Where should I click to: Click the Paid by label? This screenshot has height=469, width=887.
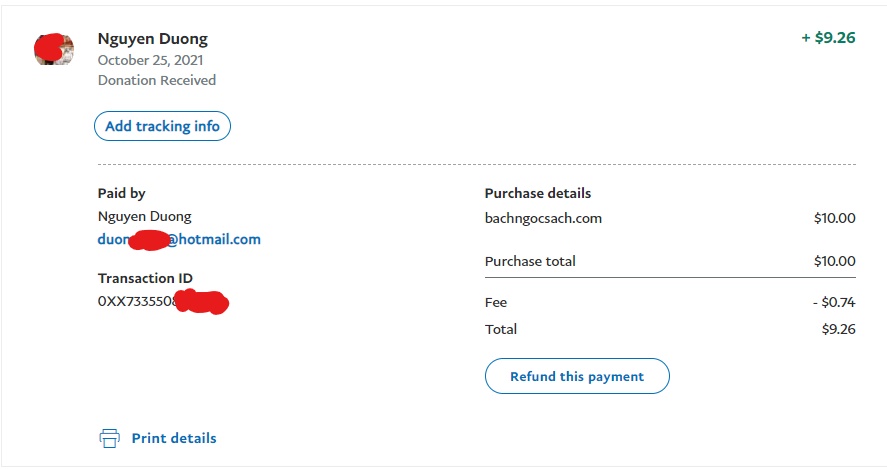pyautogui.click(x=121, y=193)
